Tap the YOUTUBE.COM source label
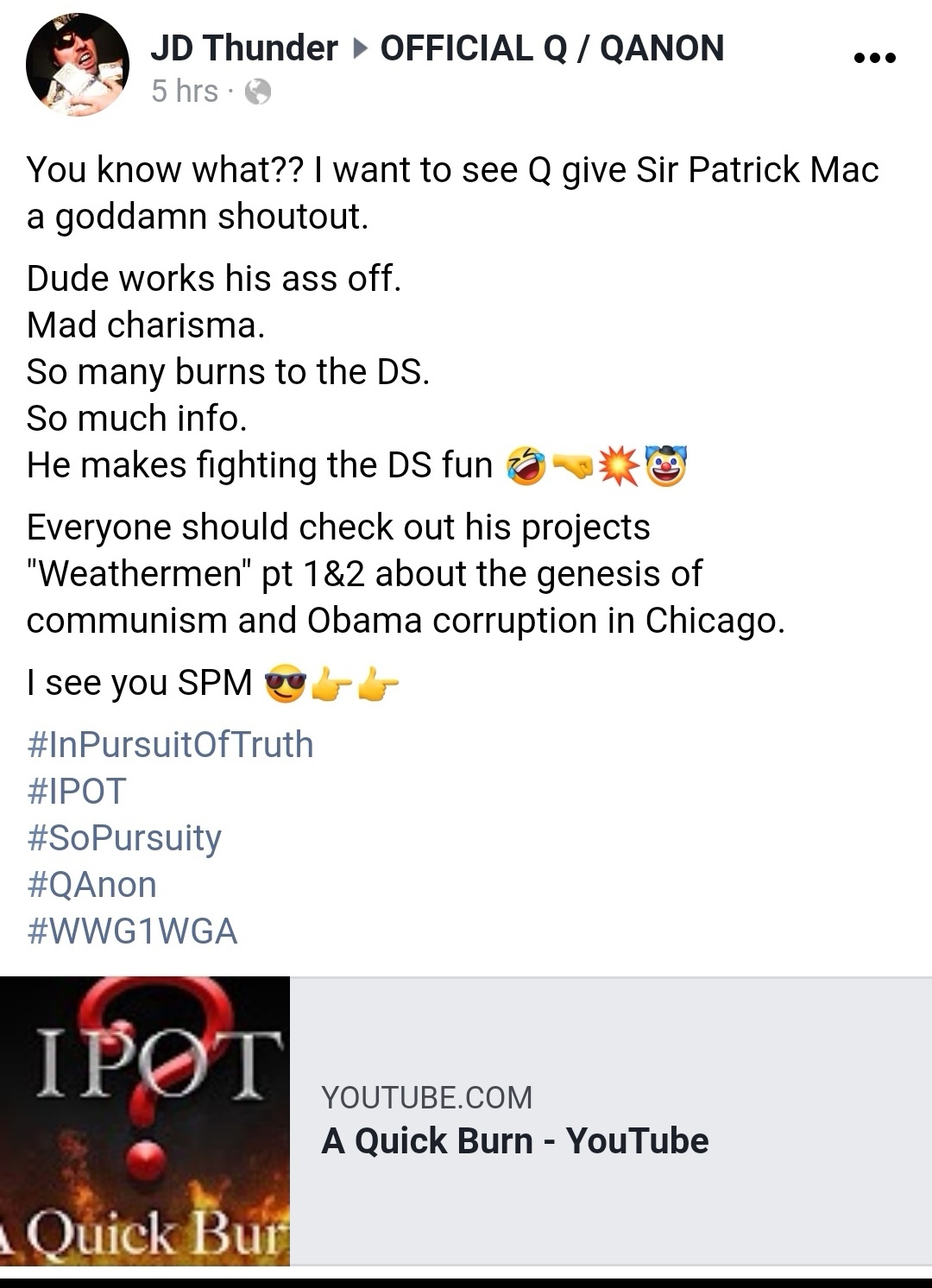Image resolution: width=932 pixels, height=1288 pixels. (427, 1097)
